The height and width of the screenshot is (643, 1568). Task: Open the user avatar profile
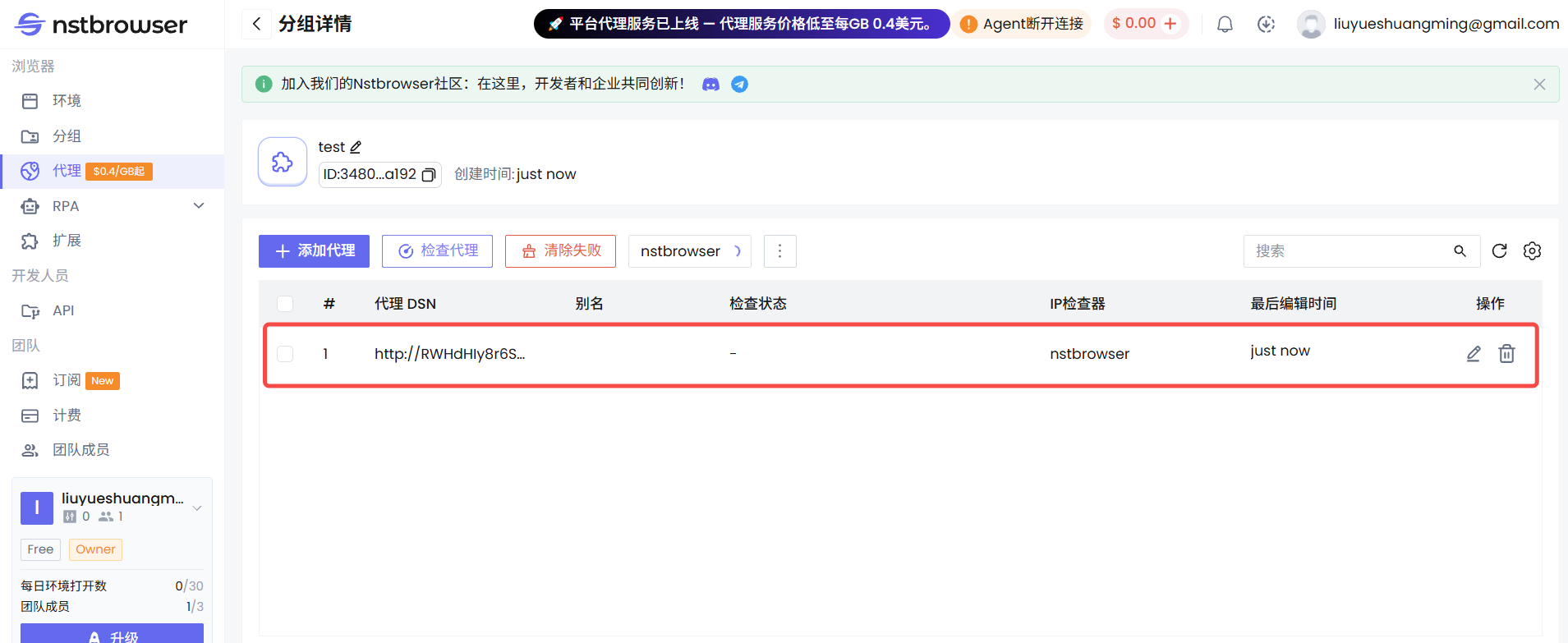click(1311, 24)
